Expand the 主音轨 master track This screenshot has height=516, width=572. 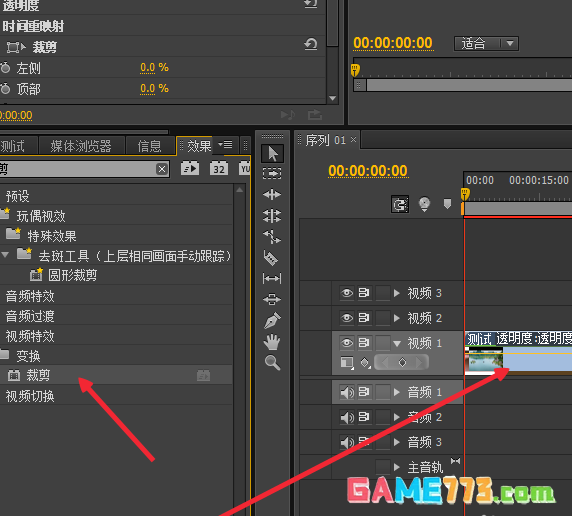coord(397,467)
